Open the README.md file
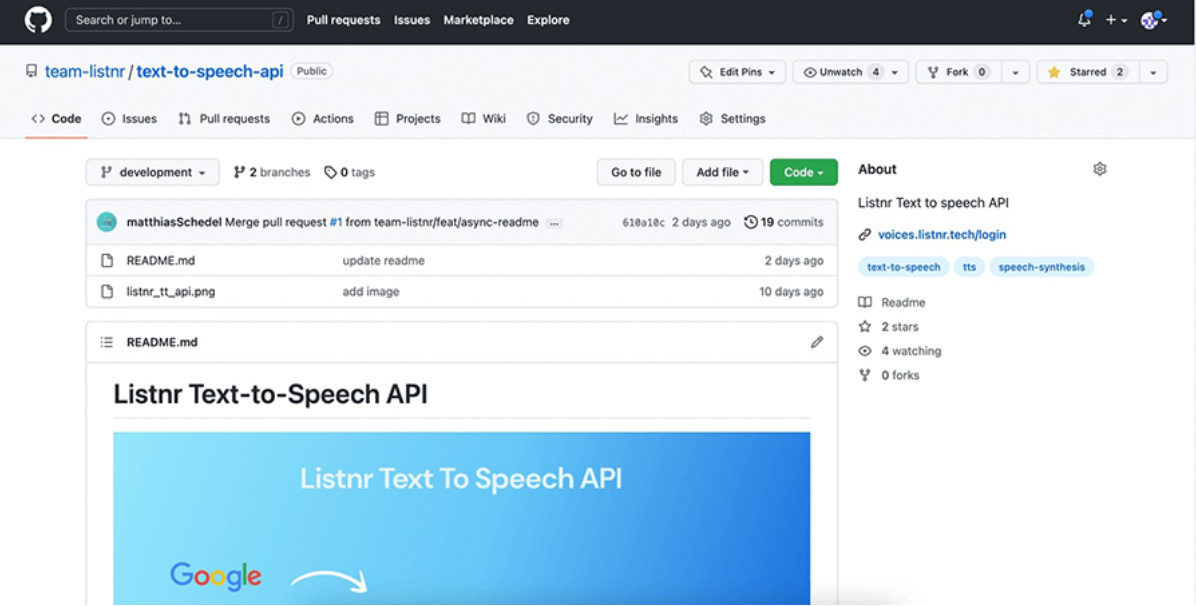The width and height of the screenshot is (1196, 606). [161, 260]
